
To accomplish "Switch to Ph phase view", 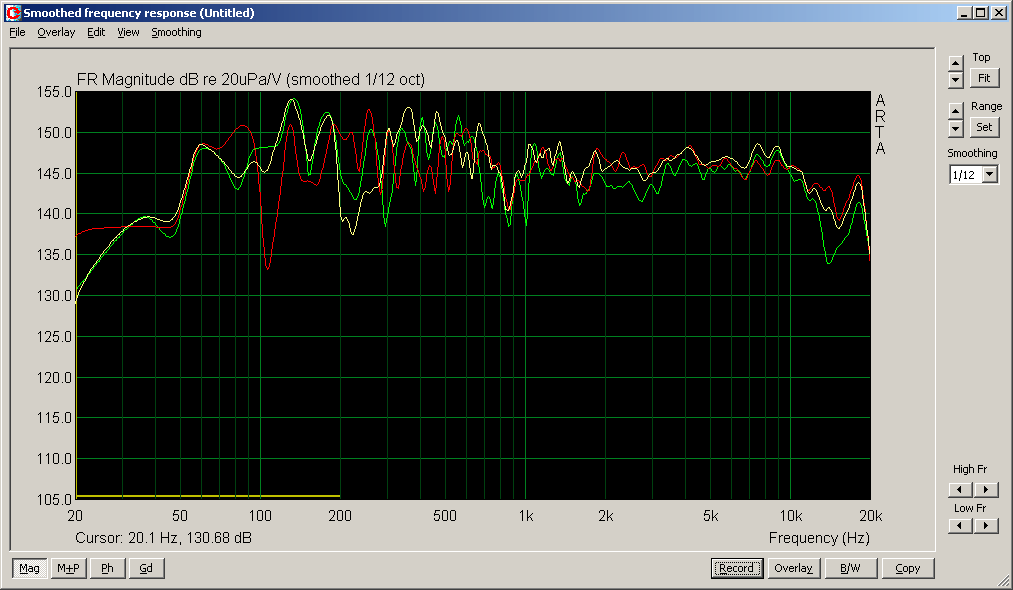I will 107,568.
